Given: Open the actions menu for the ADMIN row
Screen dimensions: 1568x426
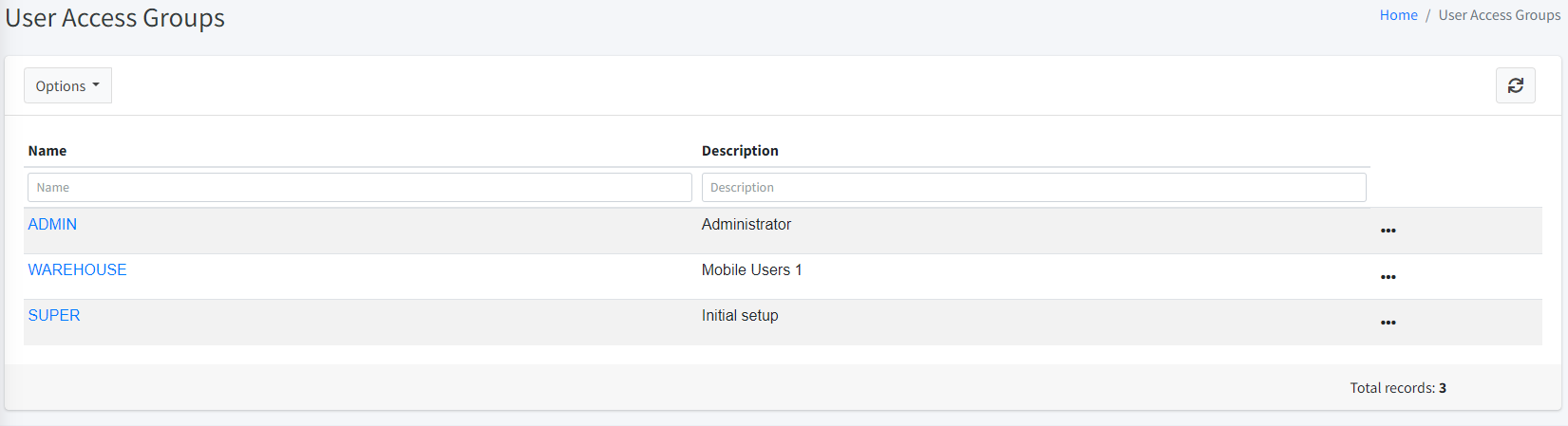Looking at the screenshot, I should click(1388, 231).
